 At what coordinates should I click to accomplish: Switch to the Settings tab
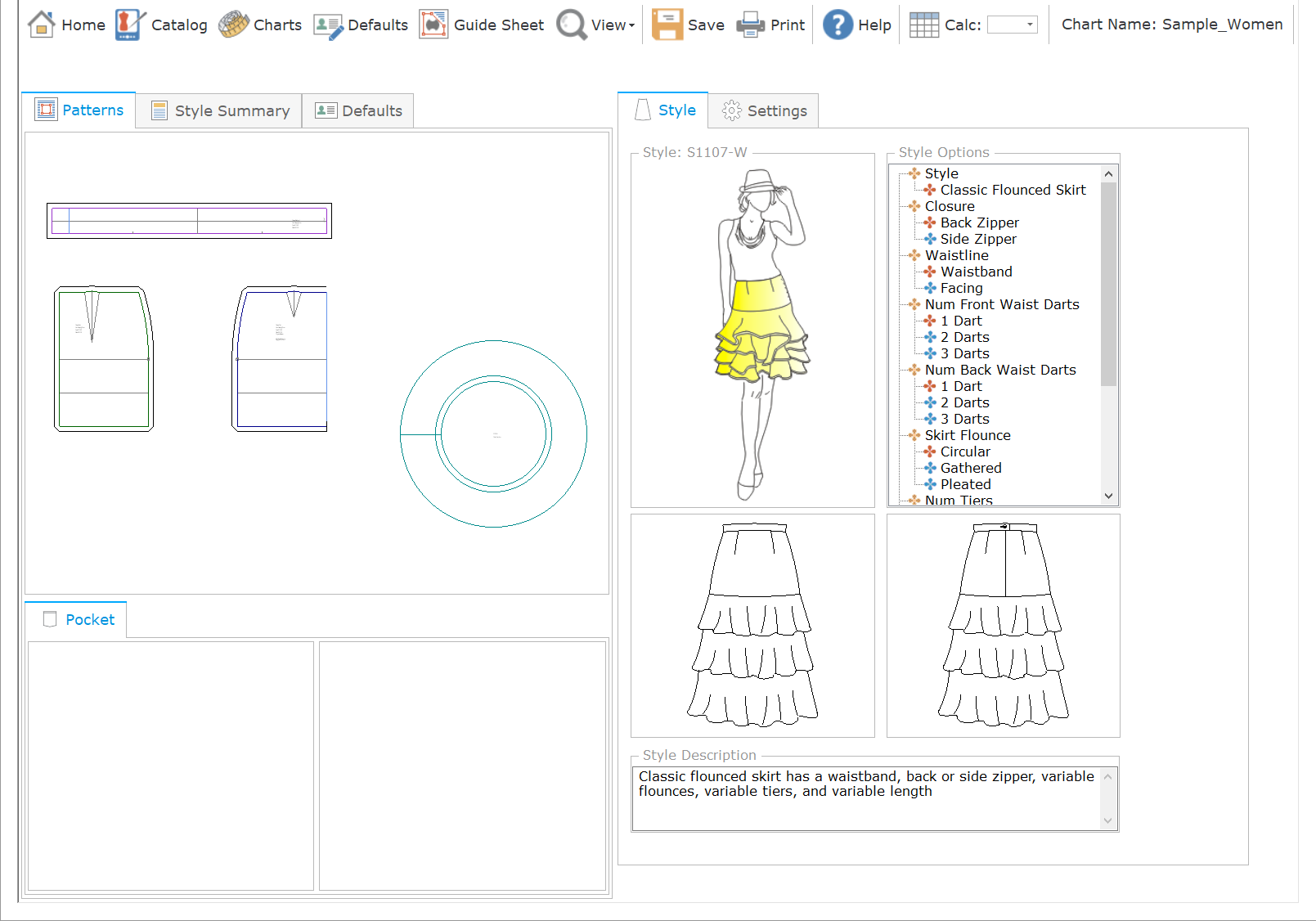tap(764, 110)
